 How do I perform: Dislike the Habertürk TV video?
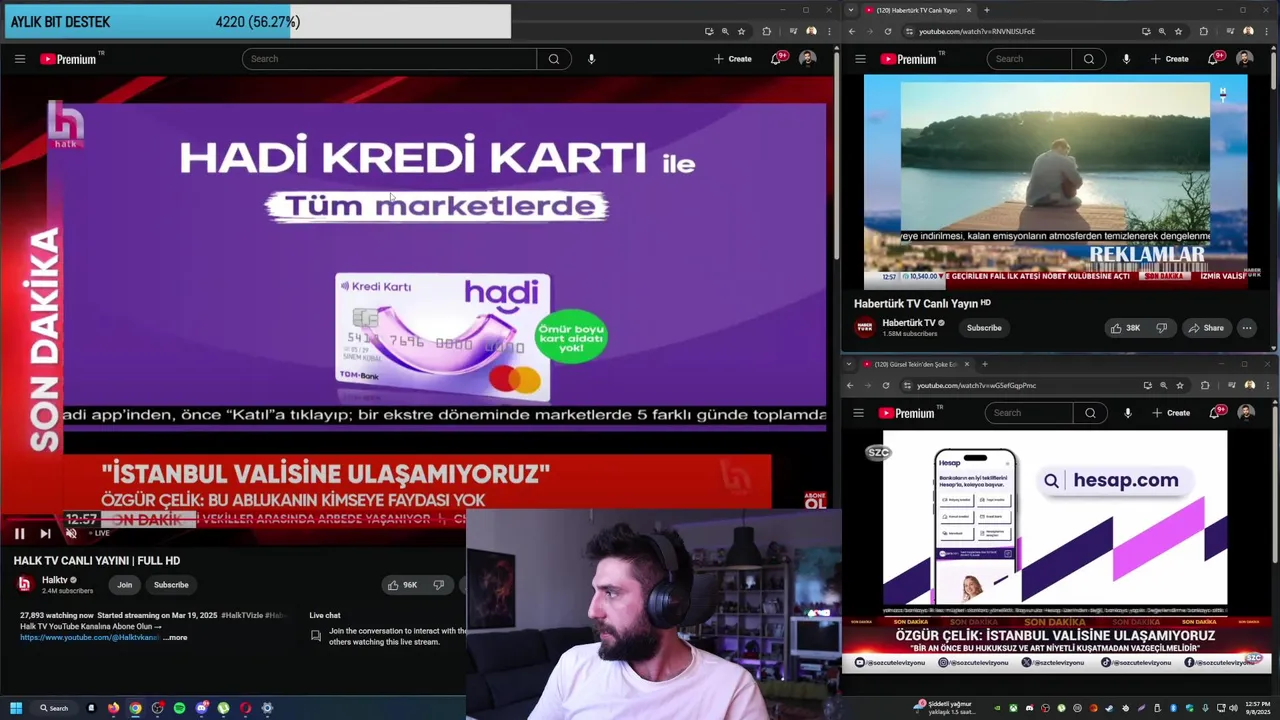(1161, 328)
